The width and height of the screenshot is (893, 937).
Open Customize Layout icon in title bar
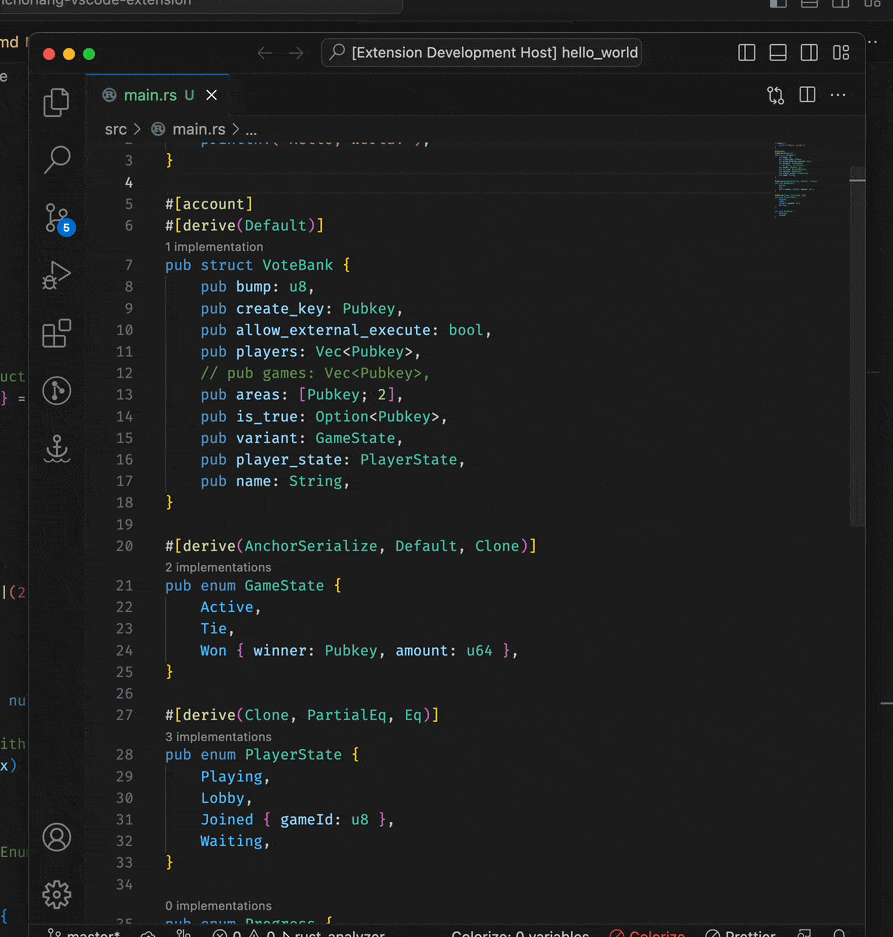pos(841,53)
